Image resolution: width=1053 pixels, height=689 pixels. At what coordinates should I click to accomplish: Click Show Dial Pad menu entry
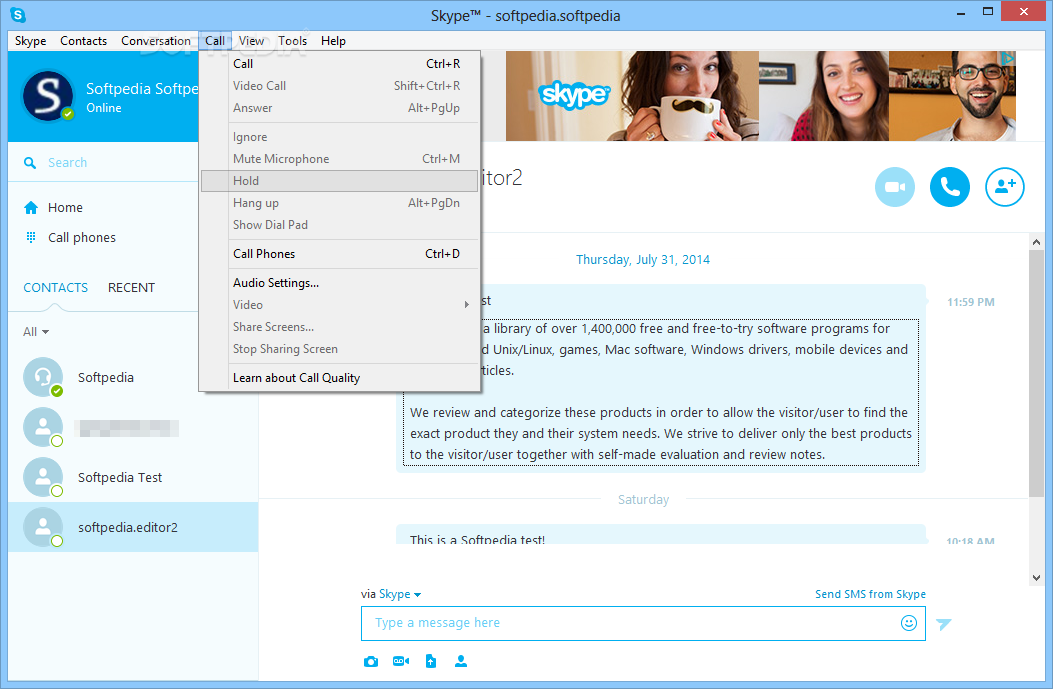tap(340, 225)
